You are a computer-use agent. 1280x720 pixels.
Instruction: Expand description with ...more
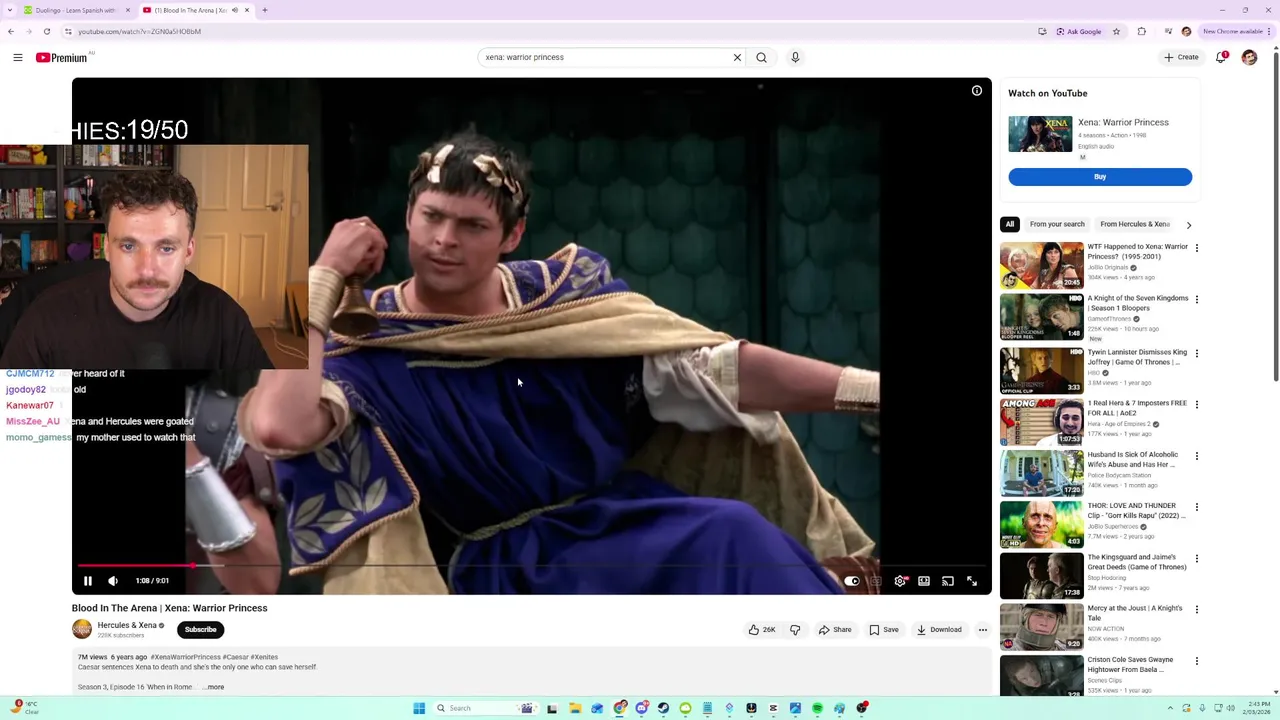[x=215, y=687]
